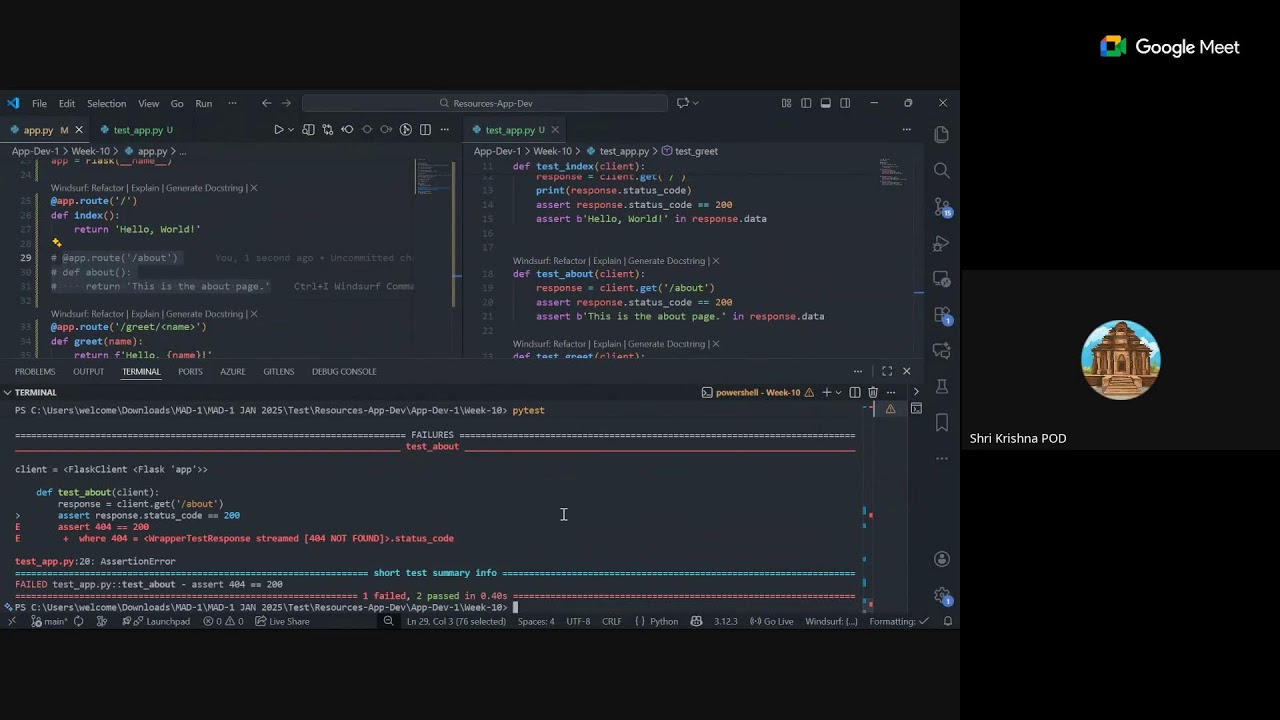Viewport: 1280px width, 720px height.
Task: Switch to the PROBLEMS tab
Action: [35, 372]
